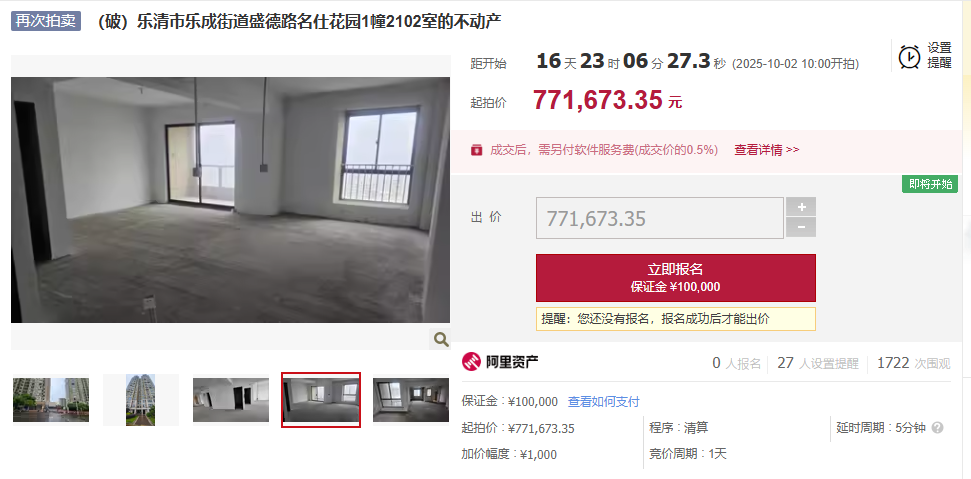Increase bid with the plus button

click(801, 207)
